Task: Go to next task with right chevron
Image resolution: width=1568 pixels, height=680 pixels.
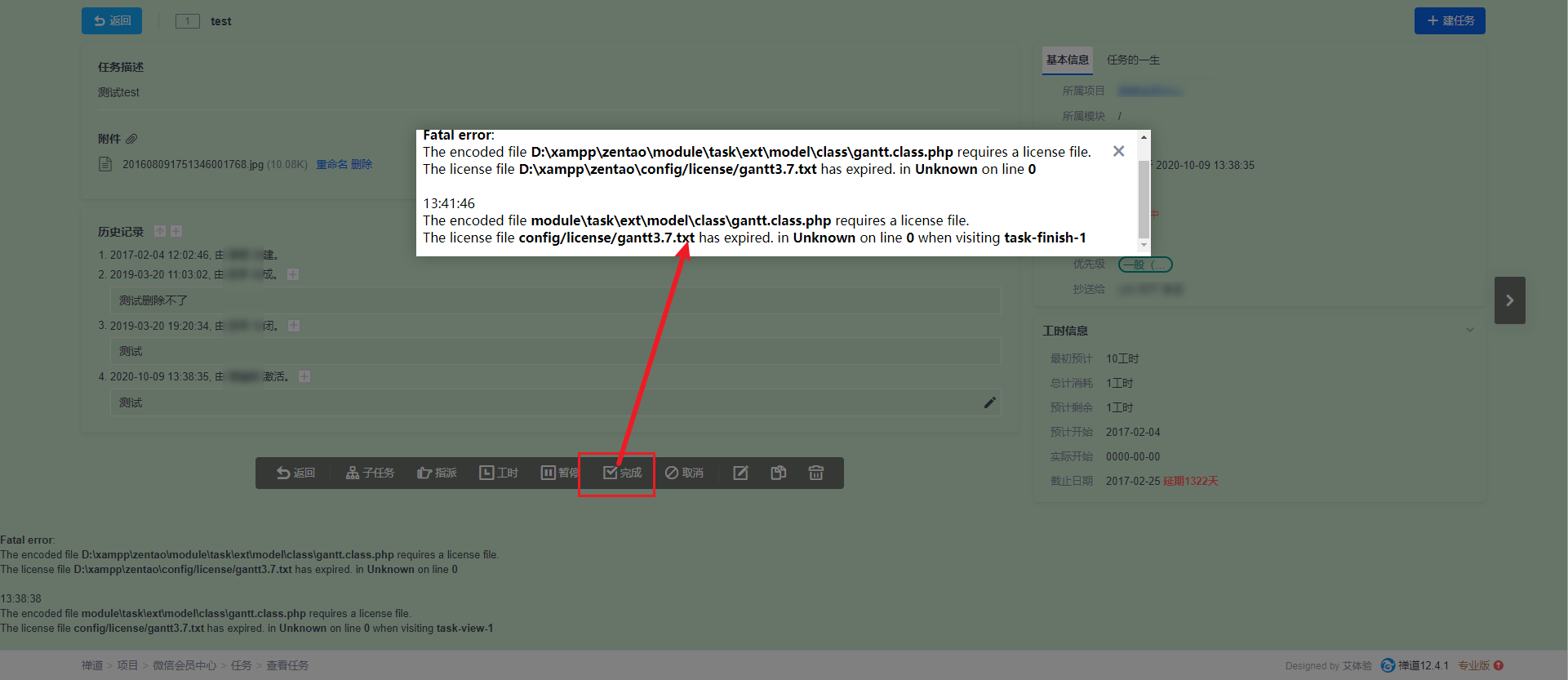Action: [x=1510, y=300]
